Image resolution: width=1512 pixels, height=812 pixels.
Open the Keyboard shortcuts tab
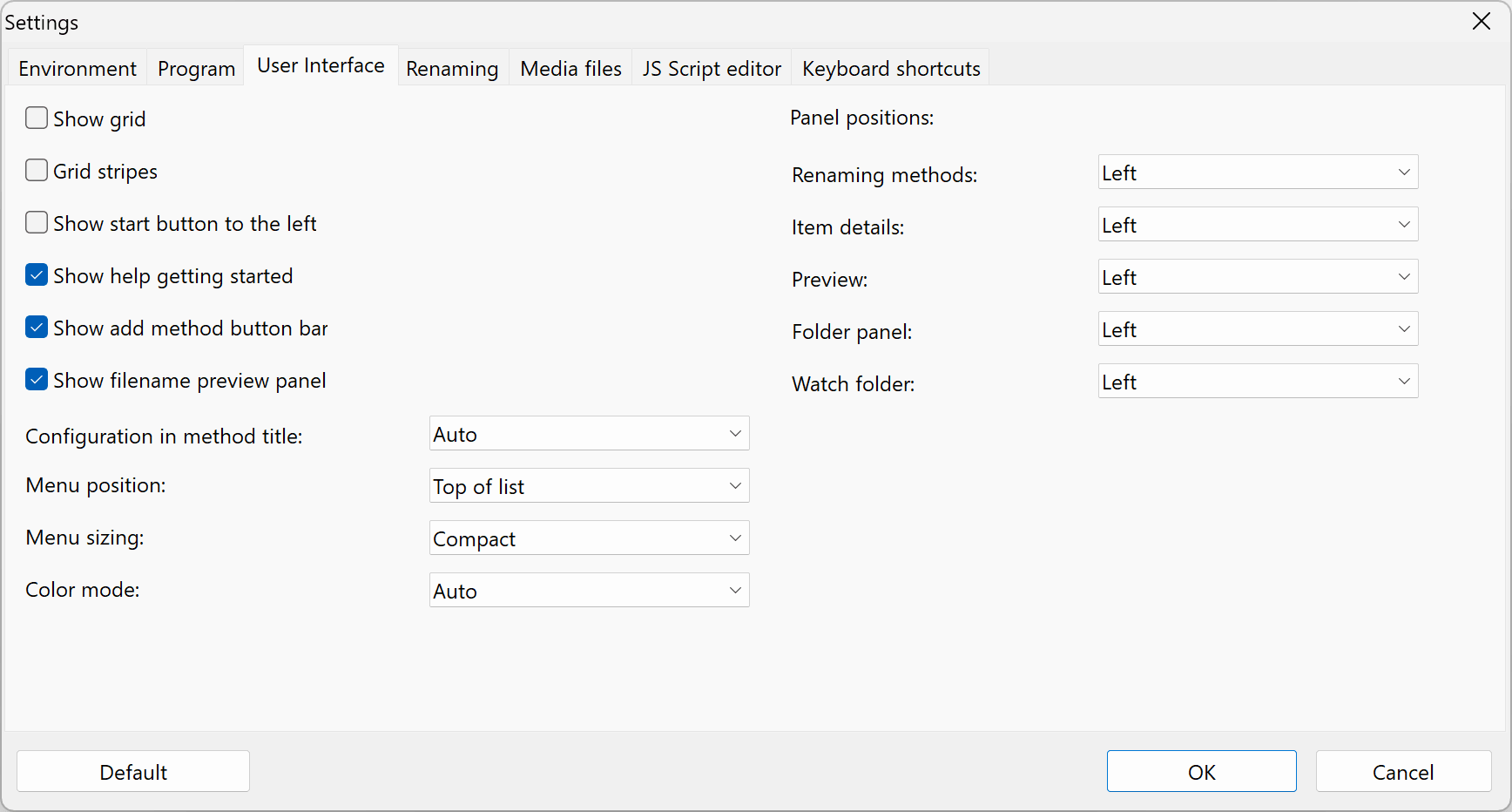891,68
